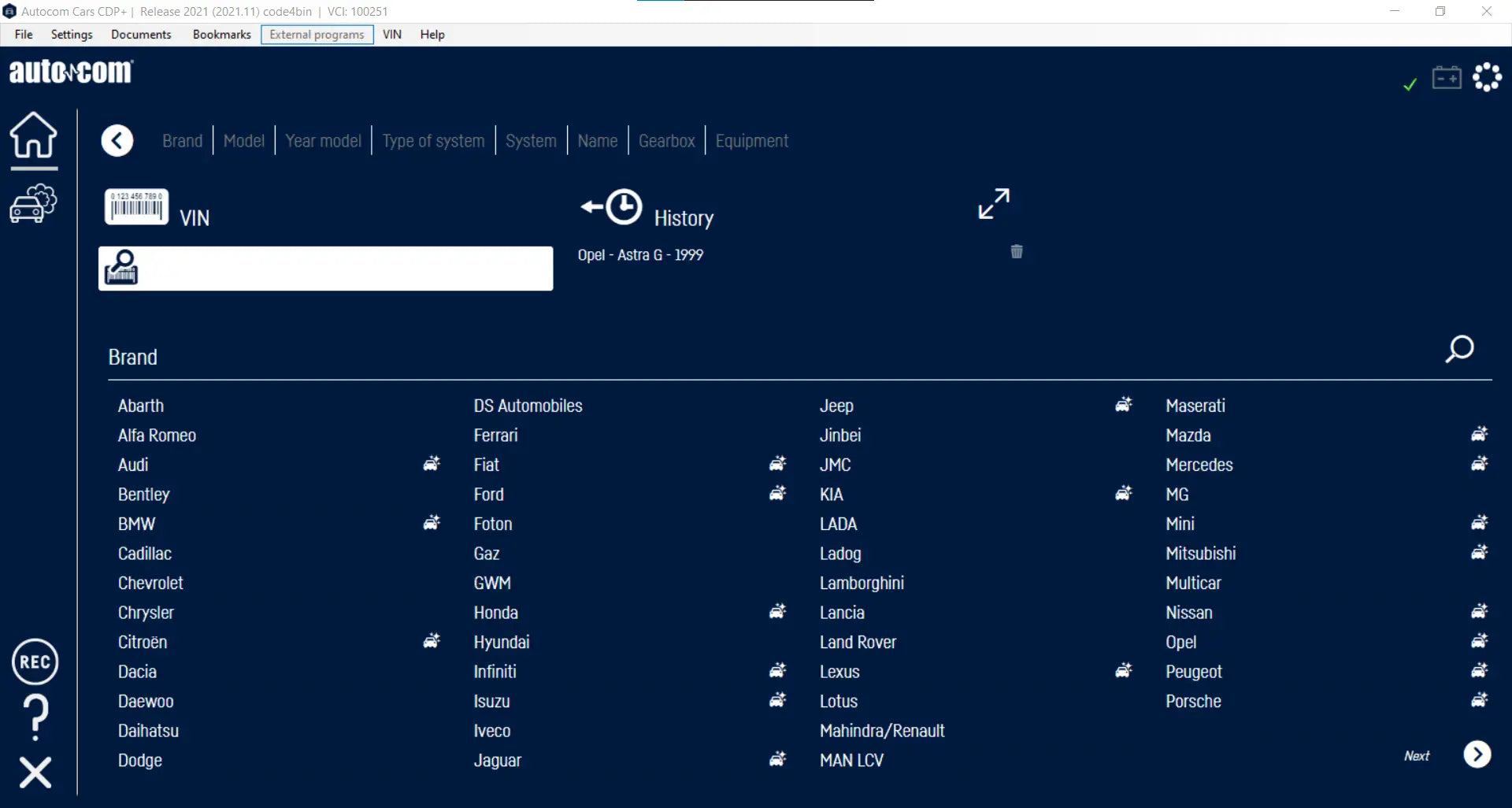The height and width of the screenshot is (808, 1512).
Task: Select Opel - Astra G - 1999 from history
Action: [x=640, y=255]
